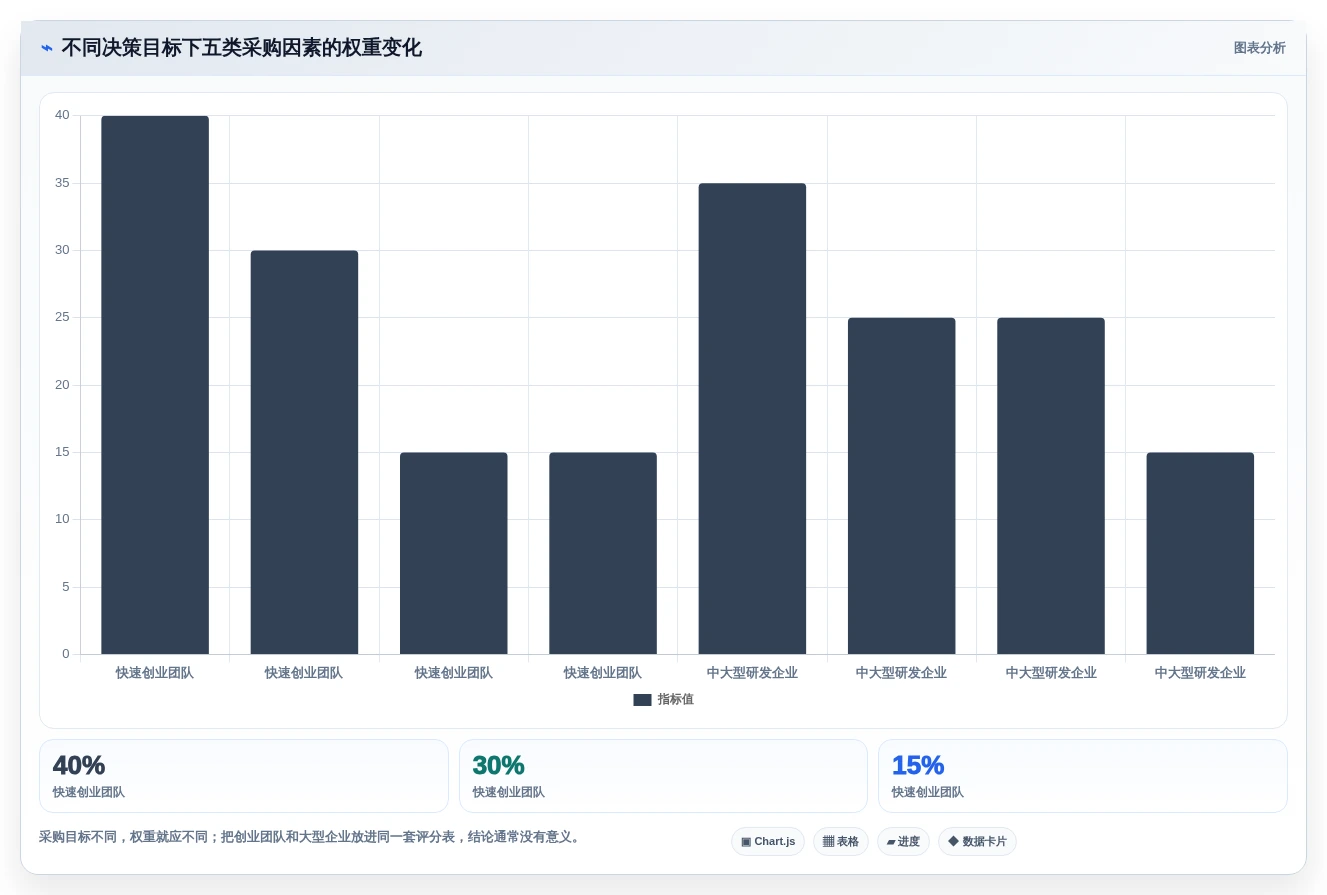Click the grid icon on the 表格 chip

(828, 842)
